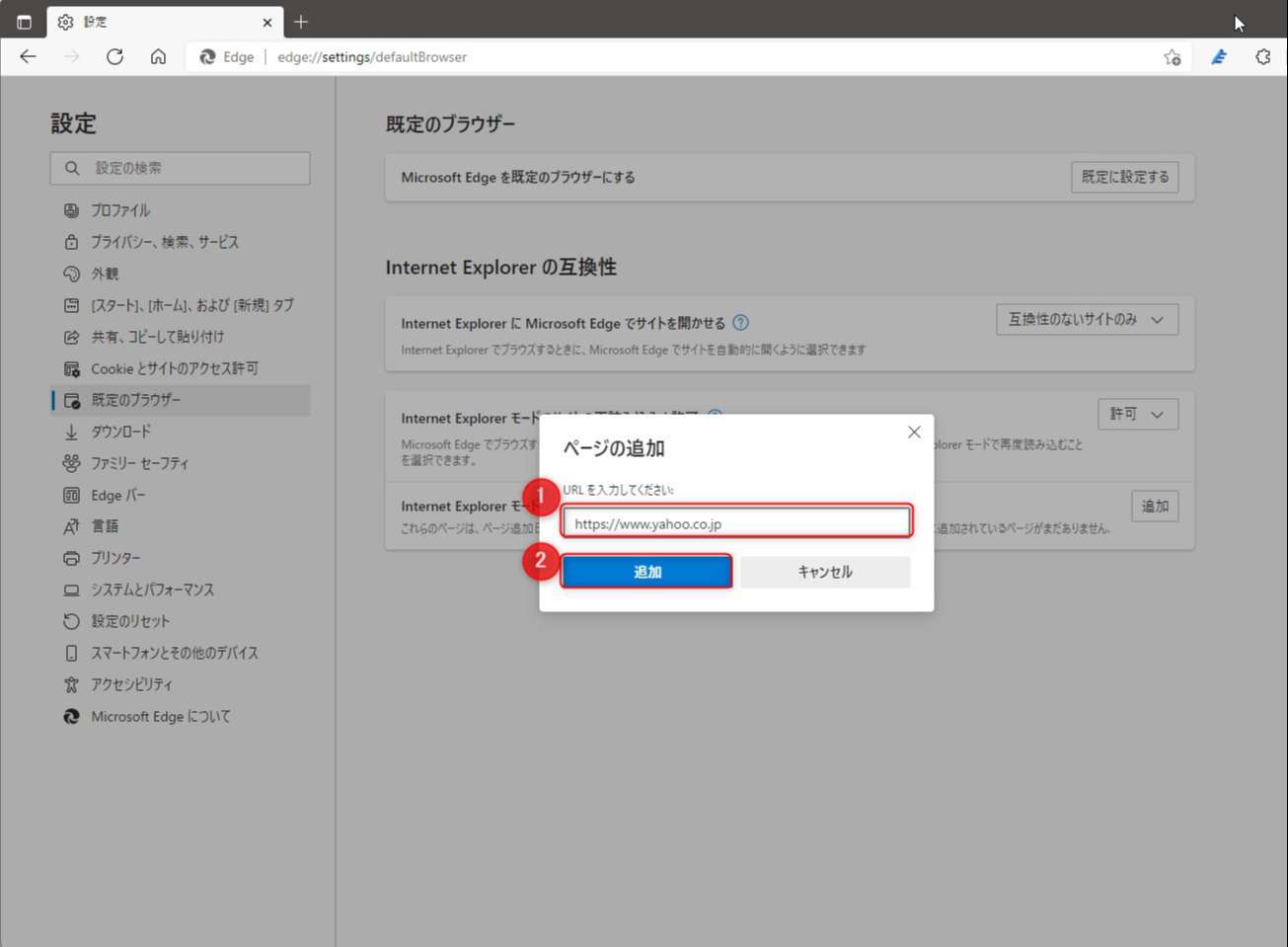The image size is (1288, 947).
Task: Click the 既定のブラウザー sidebar icon
Action: [x=71, y=400]
